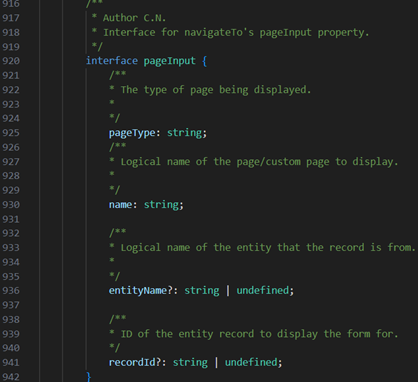Click 'string' type after pageType
Image resolution: width=418 pixels, height=382 pixels.
[x=184, y=133]
